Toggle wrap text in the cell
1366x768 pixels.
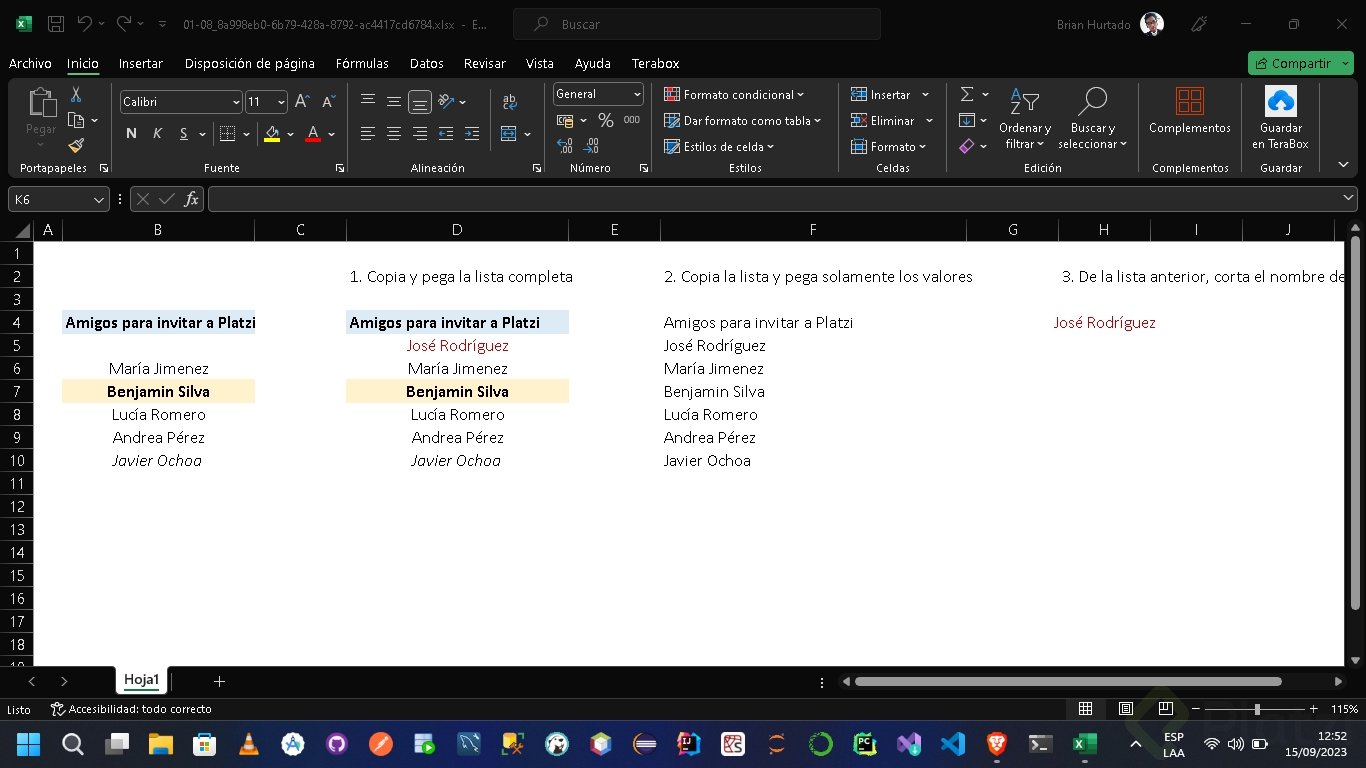coord(510,102)
